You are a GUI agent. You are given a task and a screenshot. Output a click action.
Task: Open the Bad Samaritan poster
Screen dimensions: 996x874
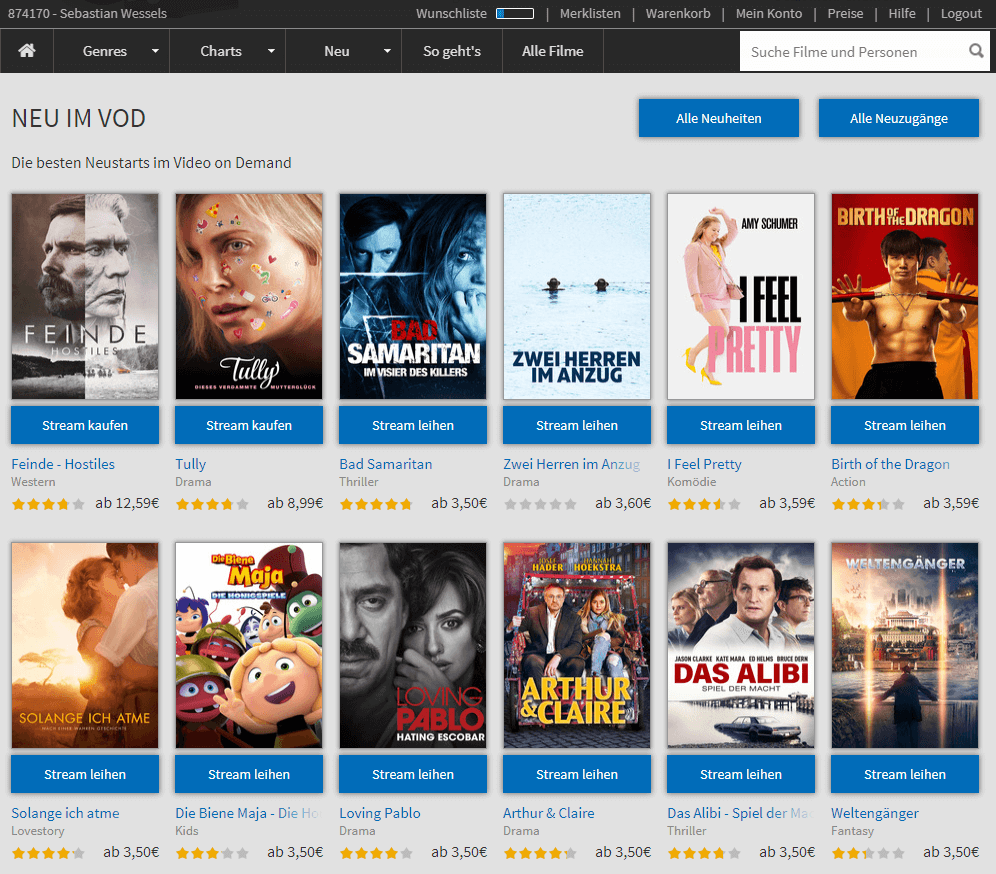pos(413,297)
